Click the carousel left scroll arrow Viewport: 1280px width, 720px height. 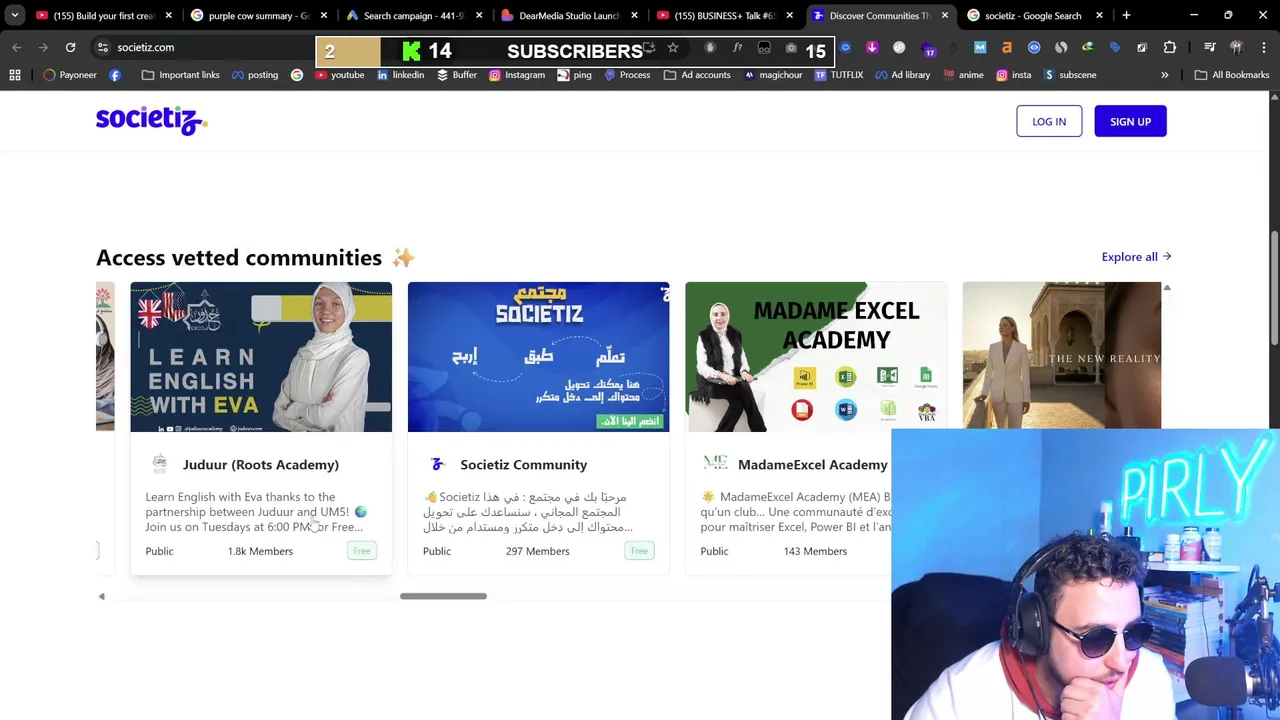coord(101,596)
